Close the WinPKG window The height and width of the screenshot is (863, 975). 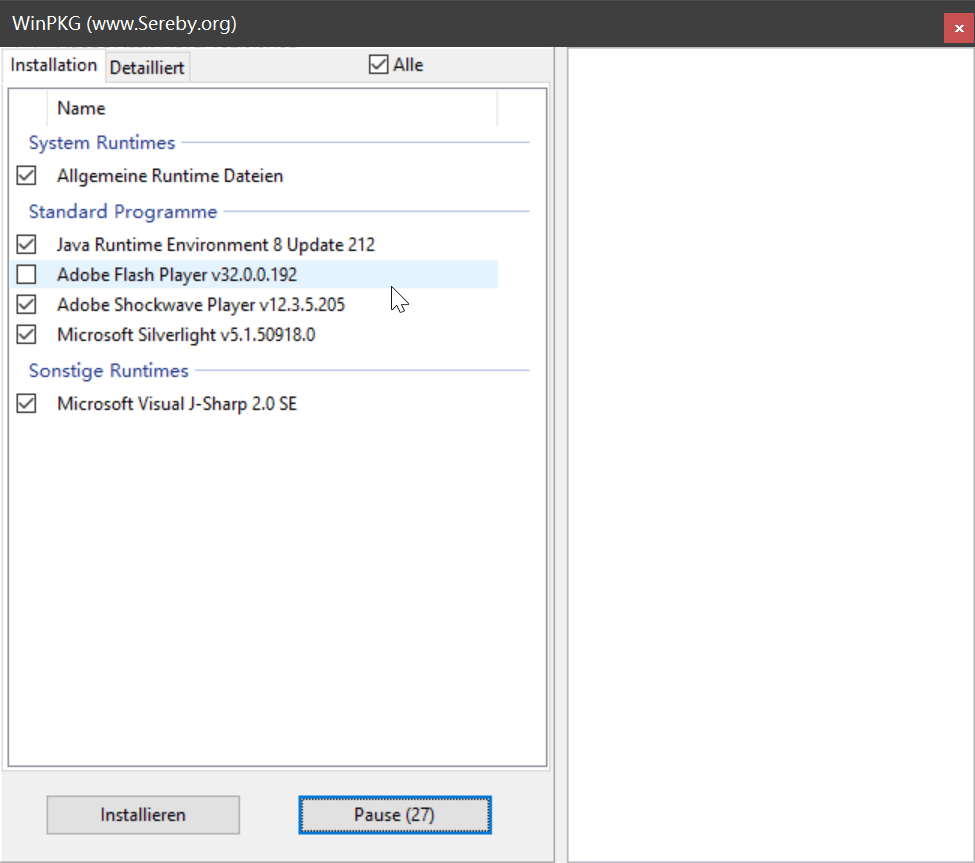point(959,28)
